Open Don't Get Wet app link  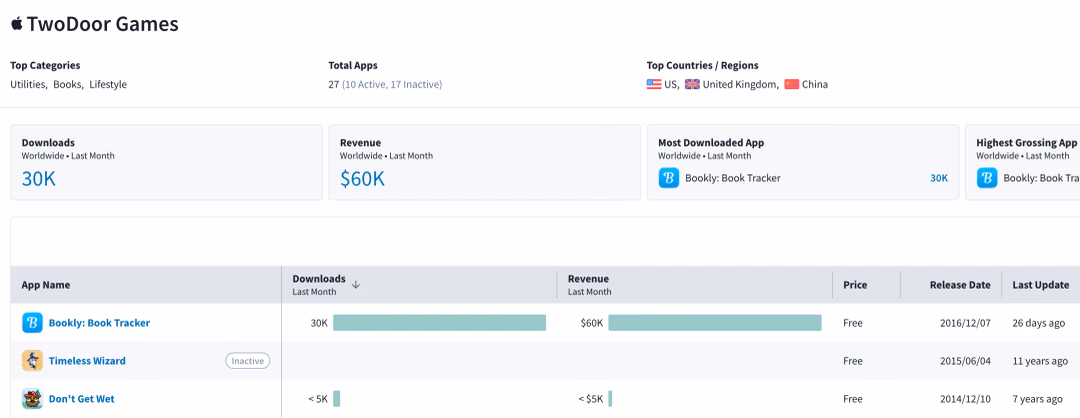81,399
